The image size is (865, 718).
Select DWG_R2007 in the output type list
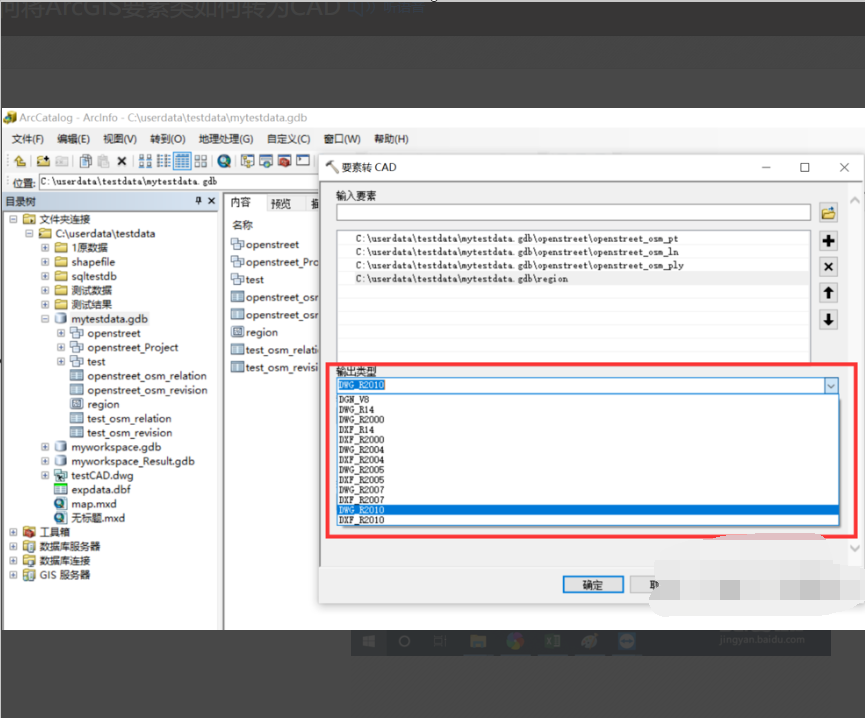[x=588, y=490]
